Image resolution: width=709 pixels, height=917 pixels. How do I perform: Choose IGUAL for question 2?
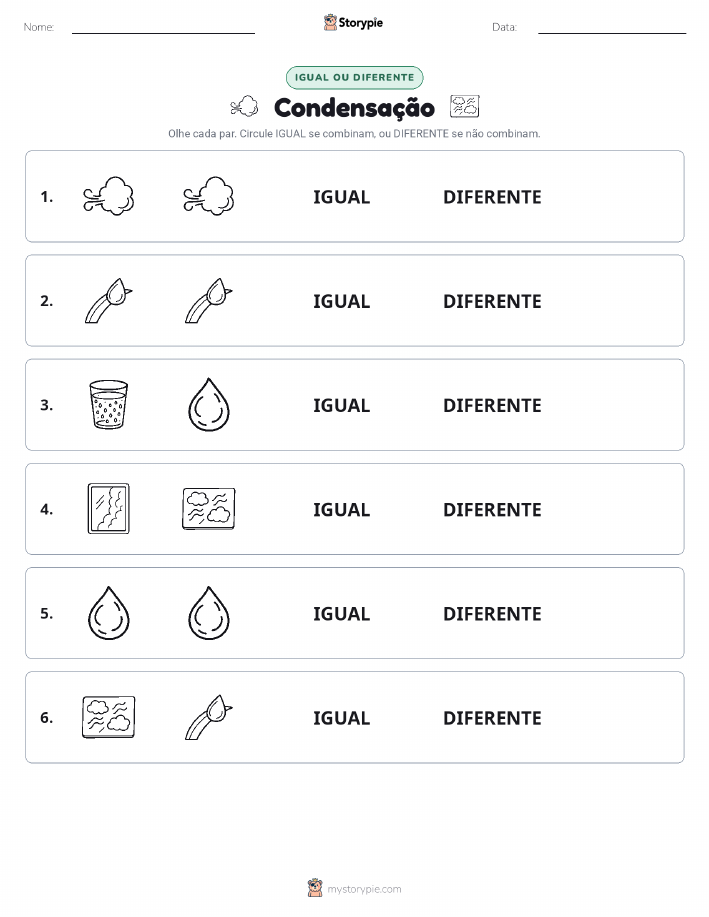342,301
